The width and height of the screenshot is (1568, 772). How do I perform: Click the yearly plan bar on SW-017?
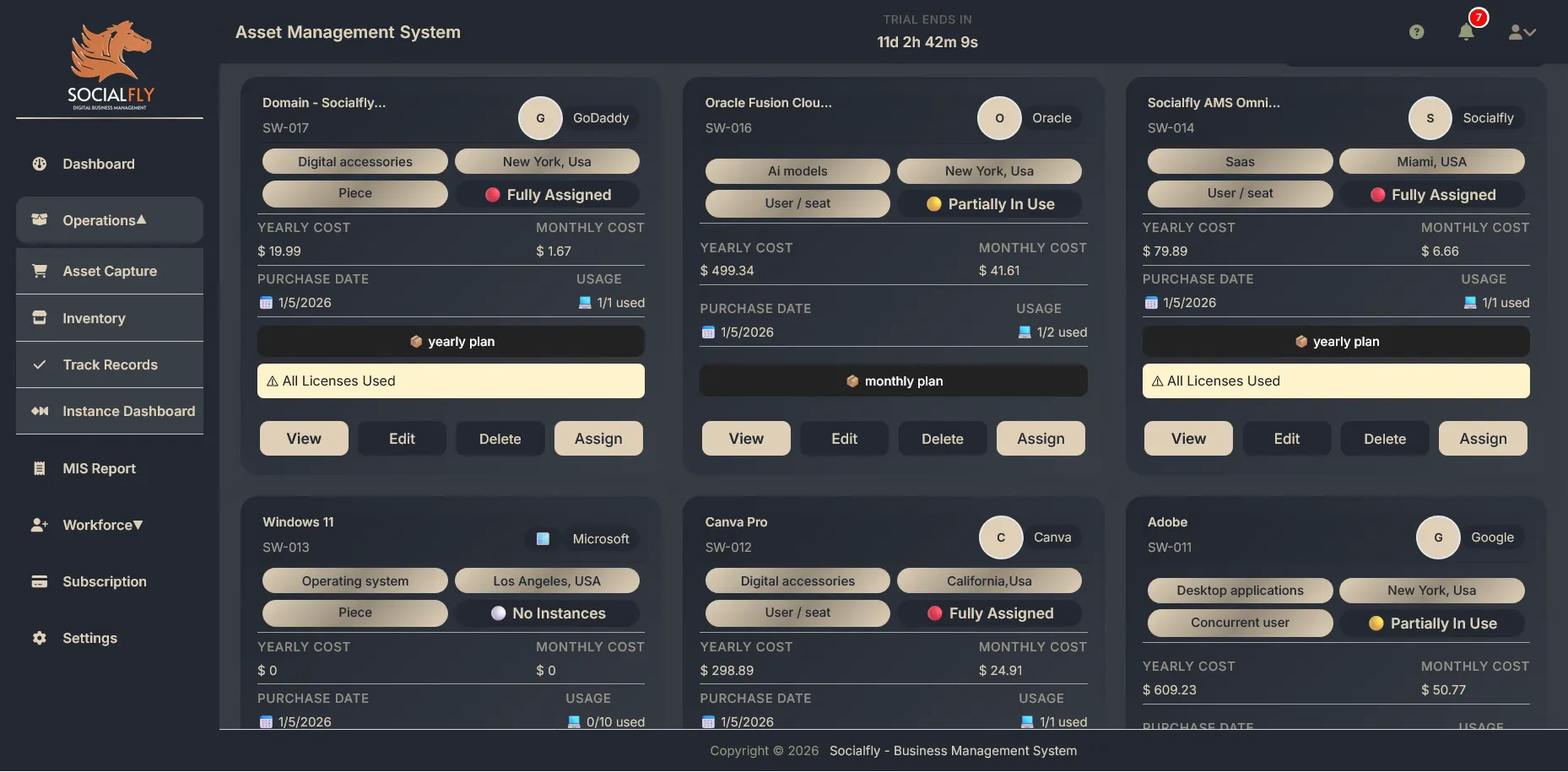[x=451, y=342]
